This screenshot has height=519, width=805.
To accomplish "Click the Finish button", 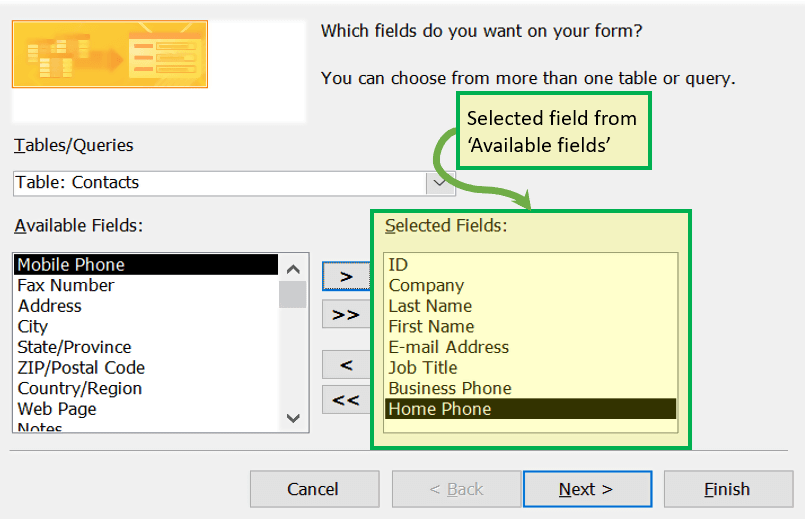I will coord(728,489).
